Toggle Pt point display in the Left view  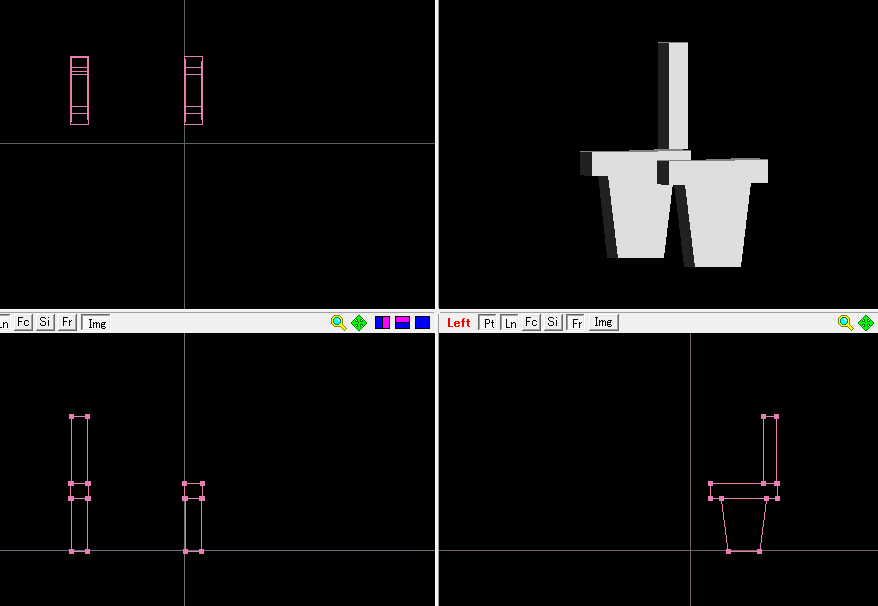pyautogui.click(x=488, y=322)
